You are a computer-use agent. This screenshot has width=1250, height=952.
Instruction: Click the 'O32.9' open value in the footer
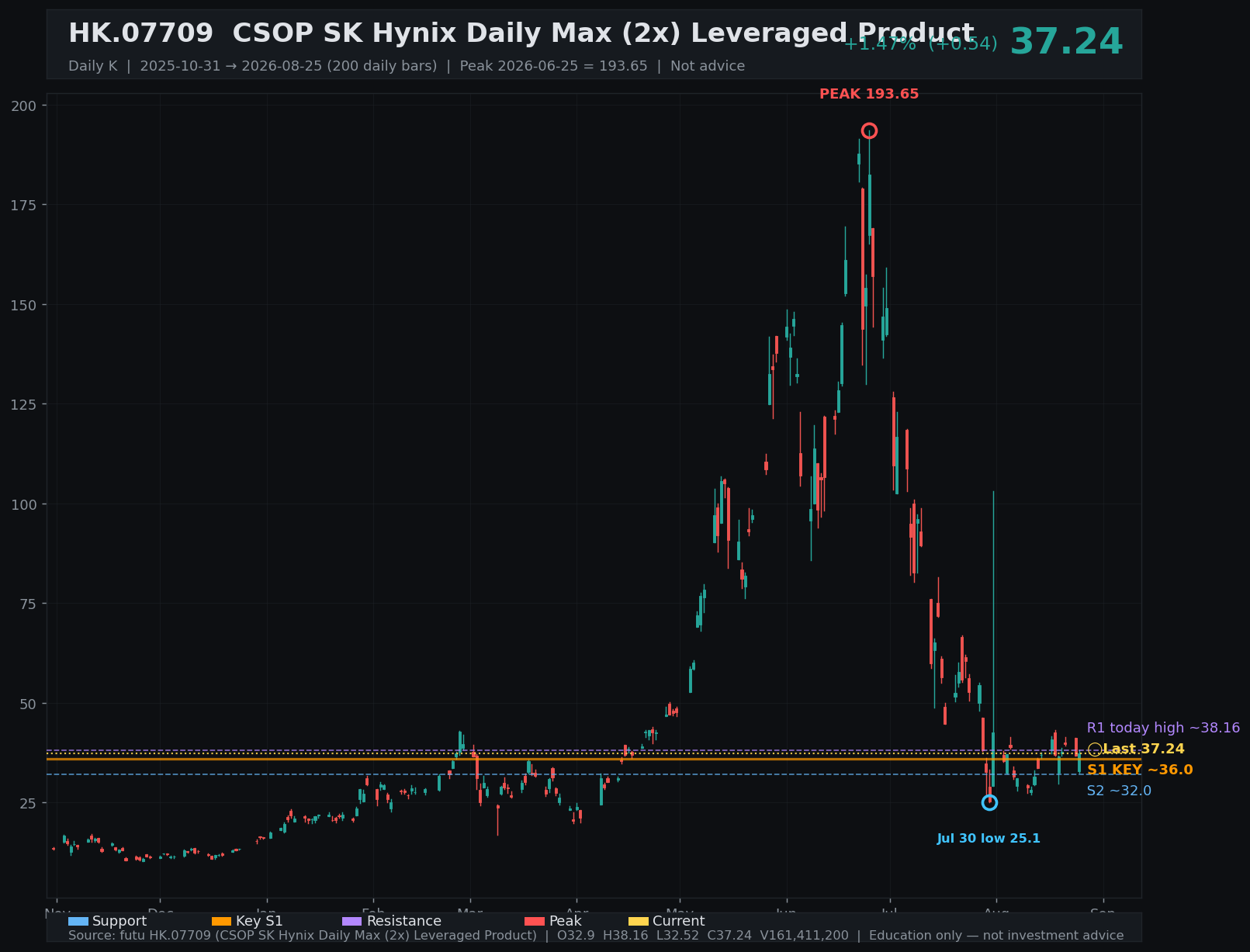pyautogui.click(x=576, y=936)
